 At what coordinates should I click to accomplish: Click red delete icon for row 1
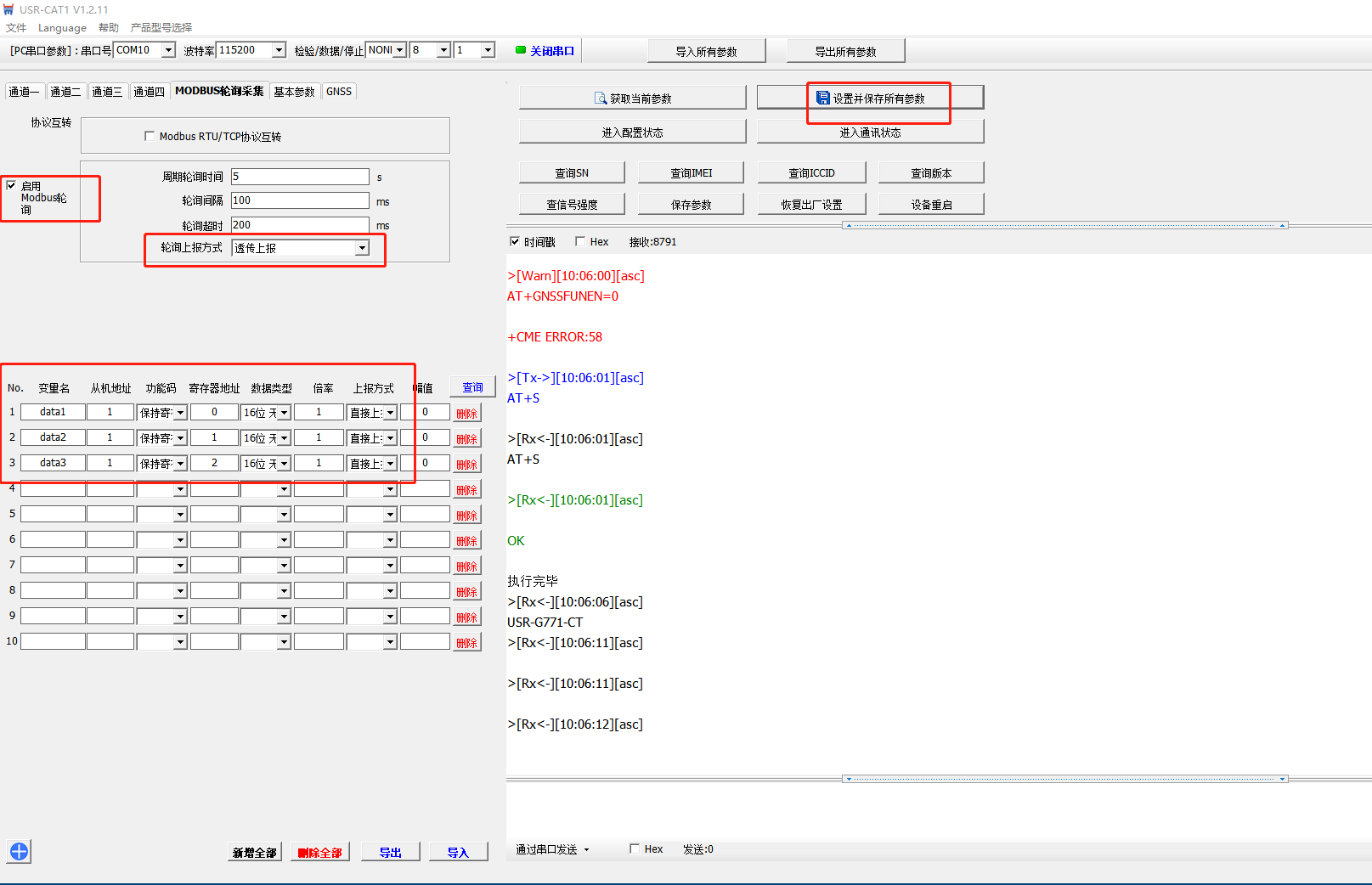pyautogui.click(x=466, y=414)
